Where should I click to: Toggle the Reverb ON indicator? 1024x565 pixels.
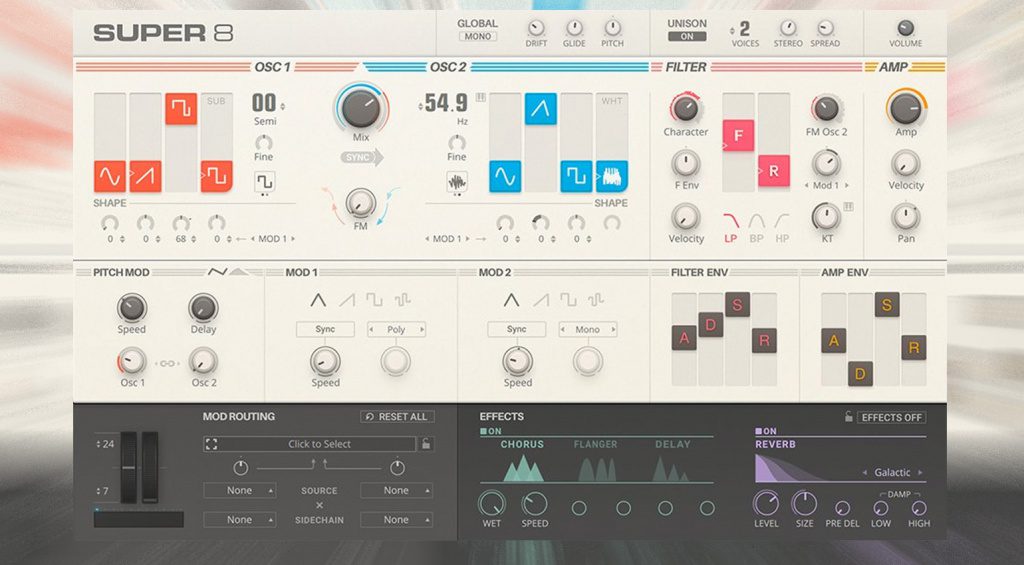click(x=766, y=431)
